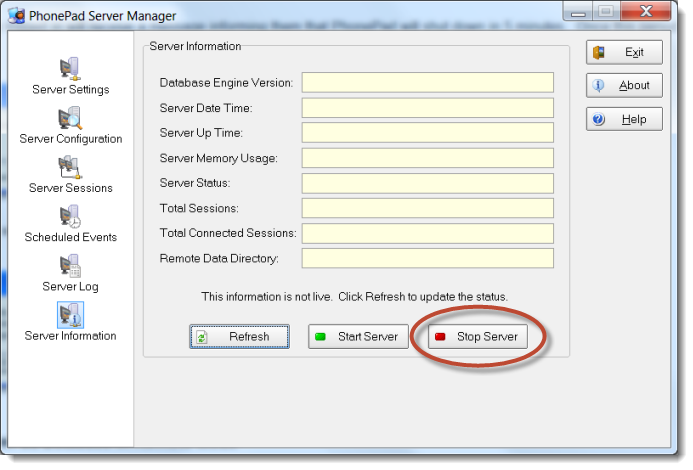Open the Scheduled Events icon
Image resolution: width=693 pixels, height=470 pixels.
click(70, 217)
